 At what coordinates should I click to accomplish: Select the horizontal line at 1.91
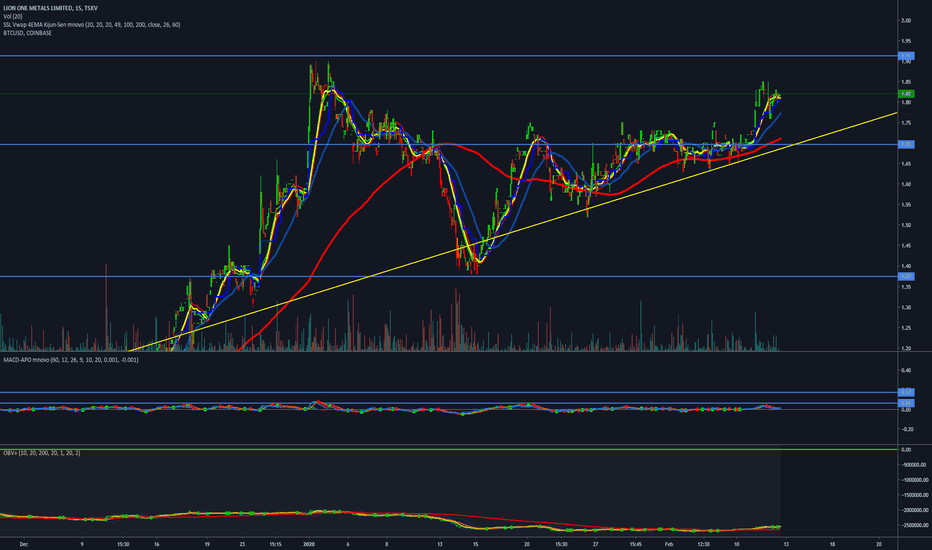click(x=449, y=56)
